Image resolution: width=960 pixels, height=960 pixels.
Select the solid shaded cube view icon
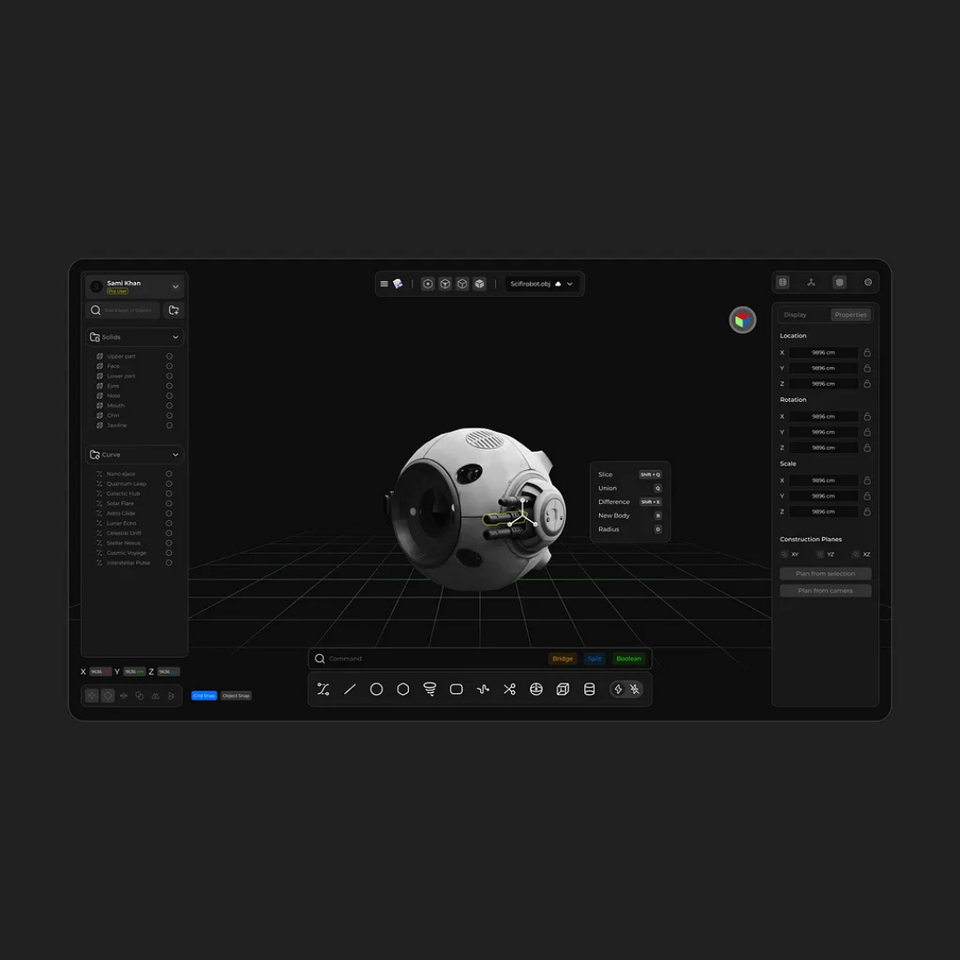click(479, 283)
